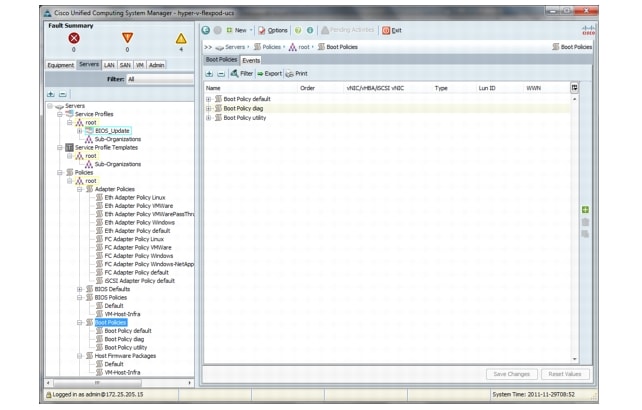Screen dimensions: 642x410
Task: Click the green Help question icon
Action: 298,30
